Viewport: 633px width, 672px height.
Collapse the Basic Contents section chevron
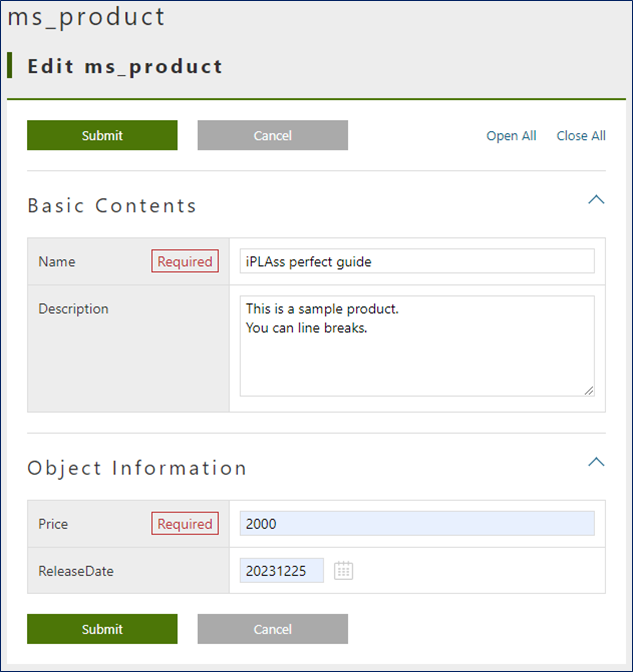pyautogui.click(x=596, y=200)
